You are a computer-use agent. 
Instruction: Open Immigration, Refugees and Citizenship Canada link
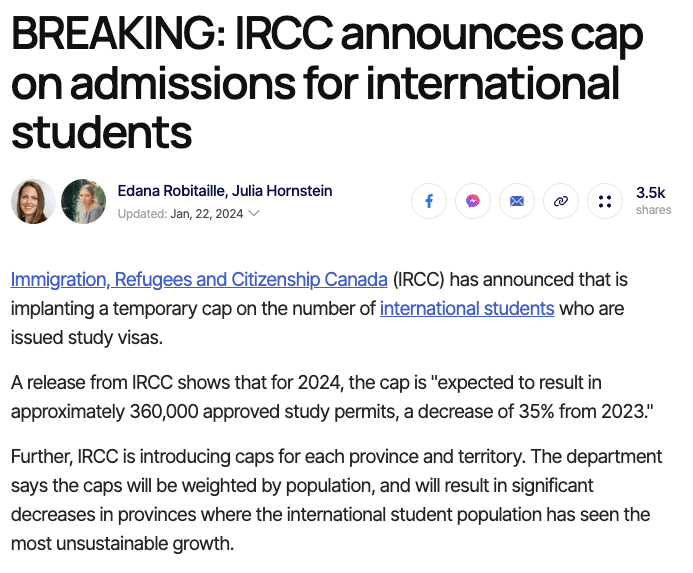199,279
